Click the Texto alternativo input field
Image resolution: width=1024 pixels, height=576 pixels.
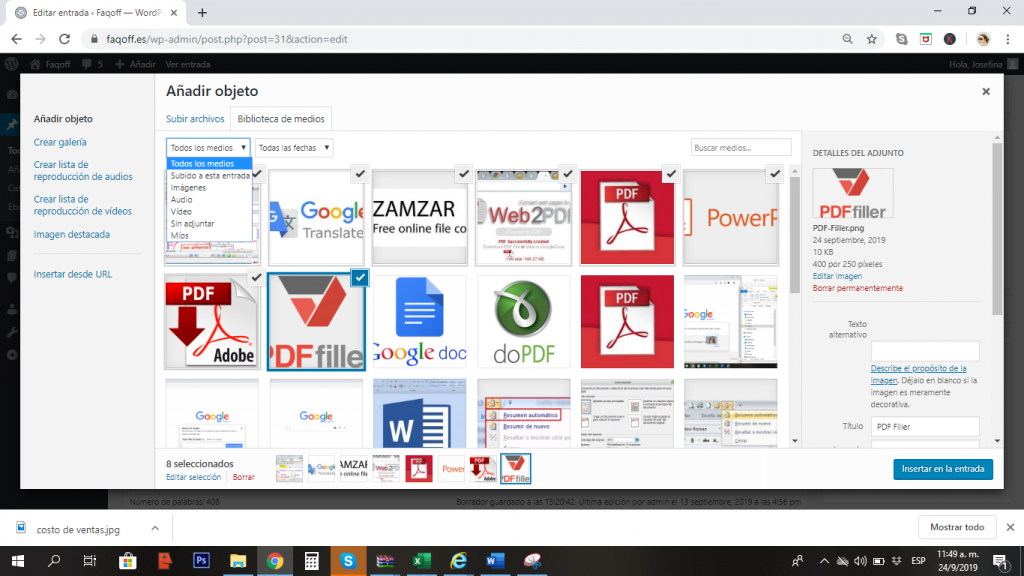click(x=925, y=351)
